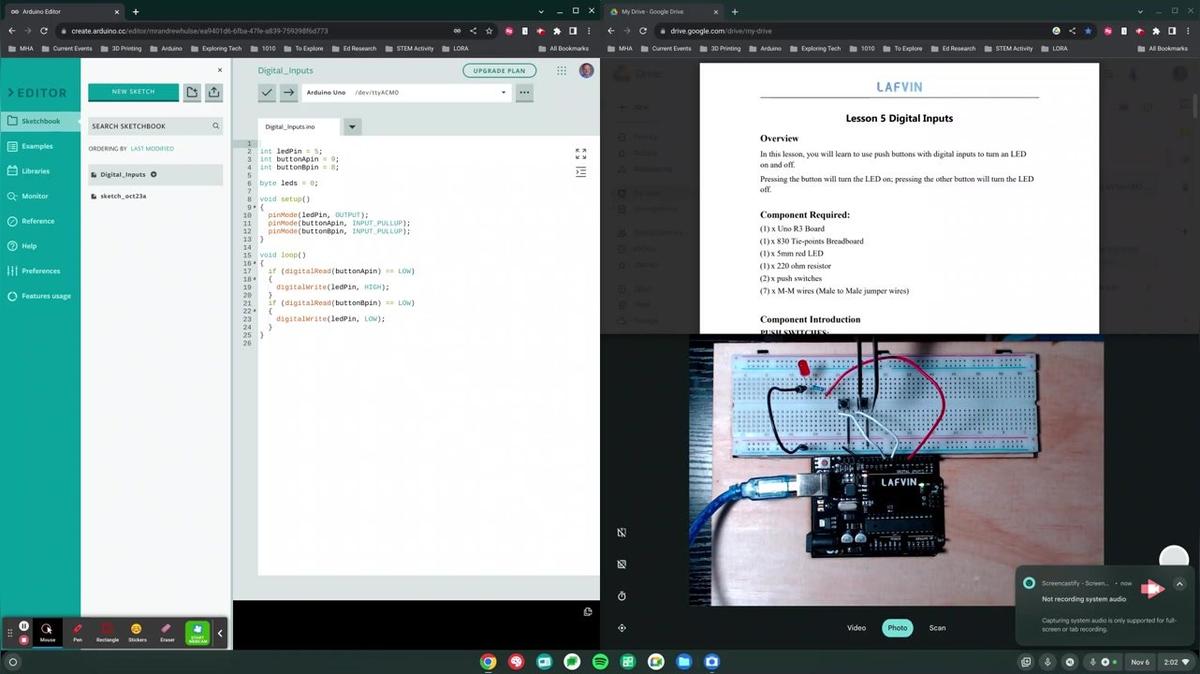This screenshot has width=1200, height=674.
Task: Open the 2:02 clock status tray
Action: [x=1176, y=662]
